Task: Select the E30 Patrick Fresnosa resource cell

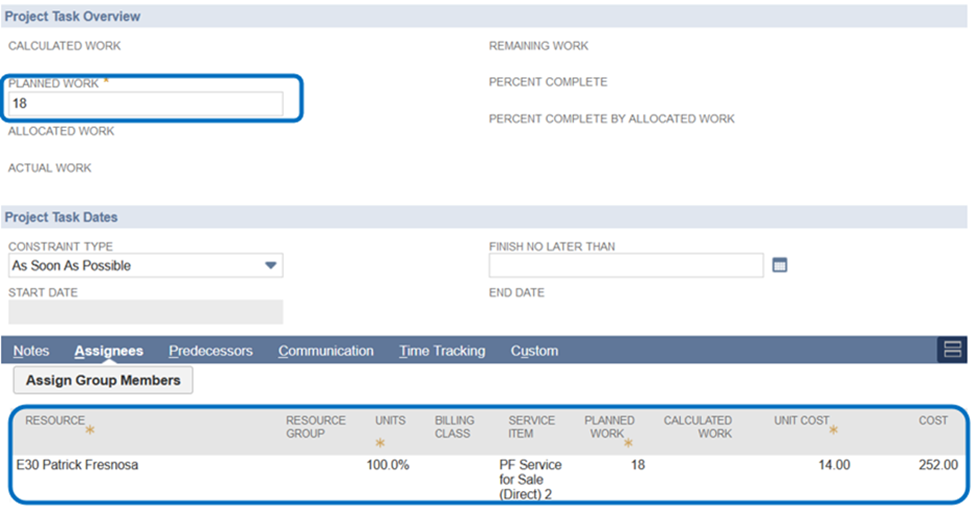Action: (x=77, y=465)
